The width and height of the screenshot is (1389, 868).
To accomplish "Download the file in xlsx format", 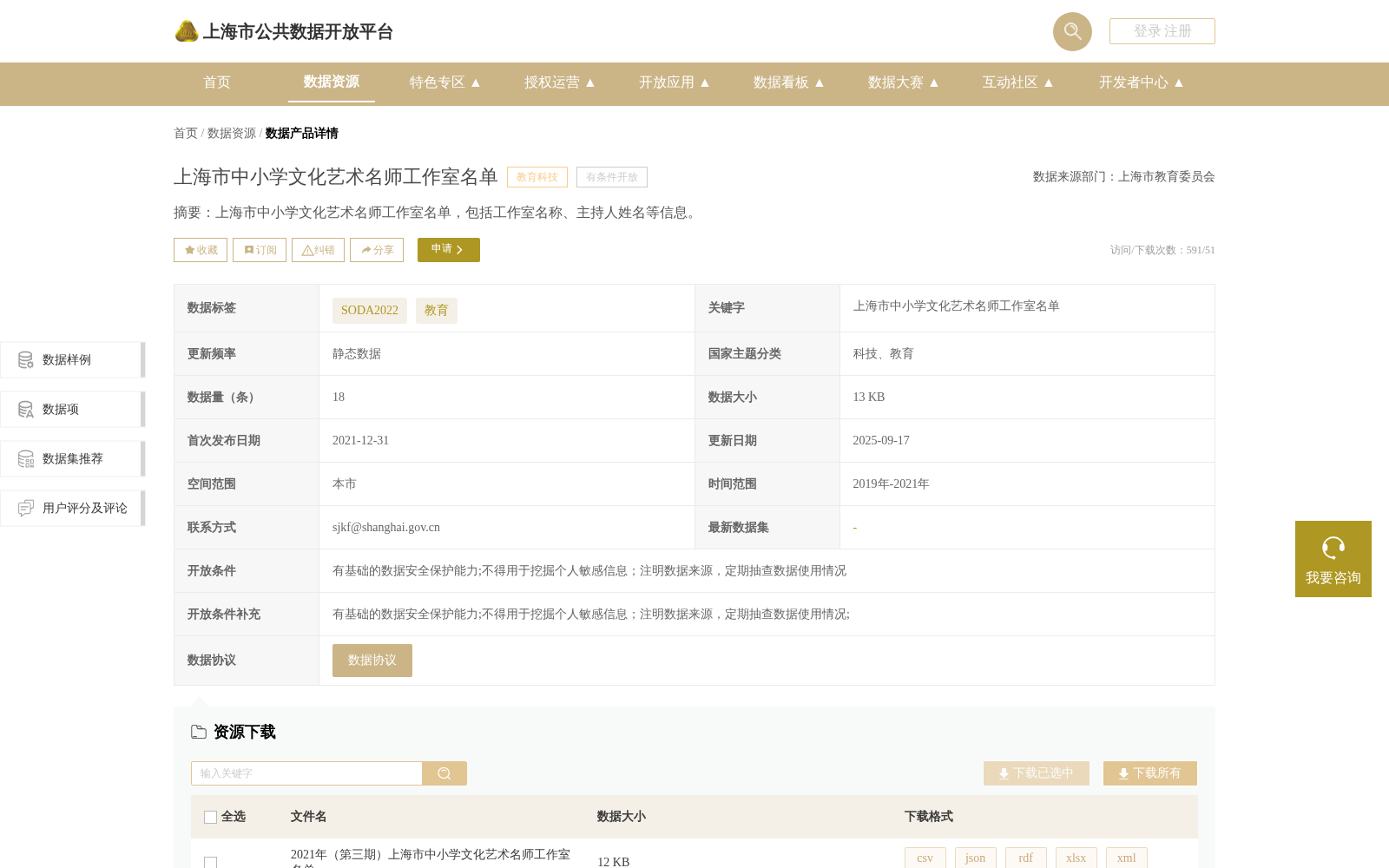I will click(1076, 858).
